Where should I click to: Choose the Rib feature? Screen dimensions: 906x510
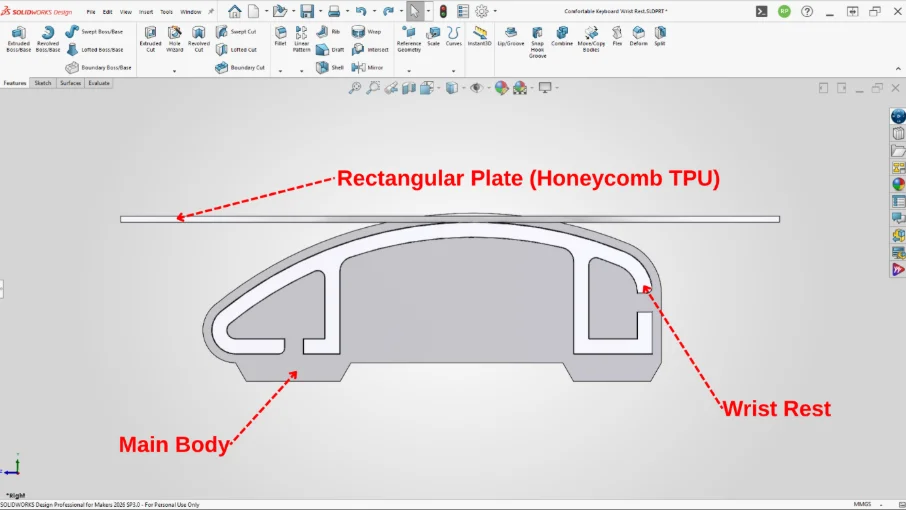click(x=328, y=31)
